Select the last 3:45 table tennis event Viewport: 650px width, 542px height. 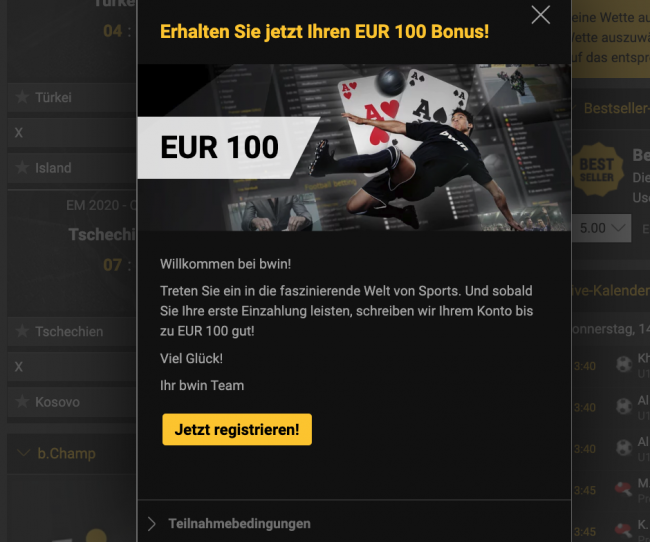[623, 530]
